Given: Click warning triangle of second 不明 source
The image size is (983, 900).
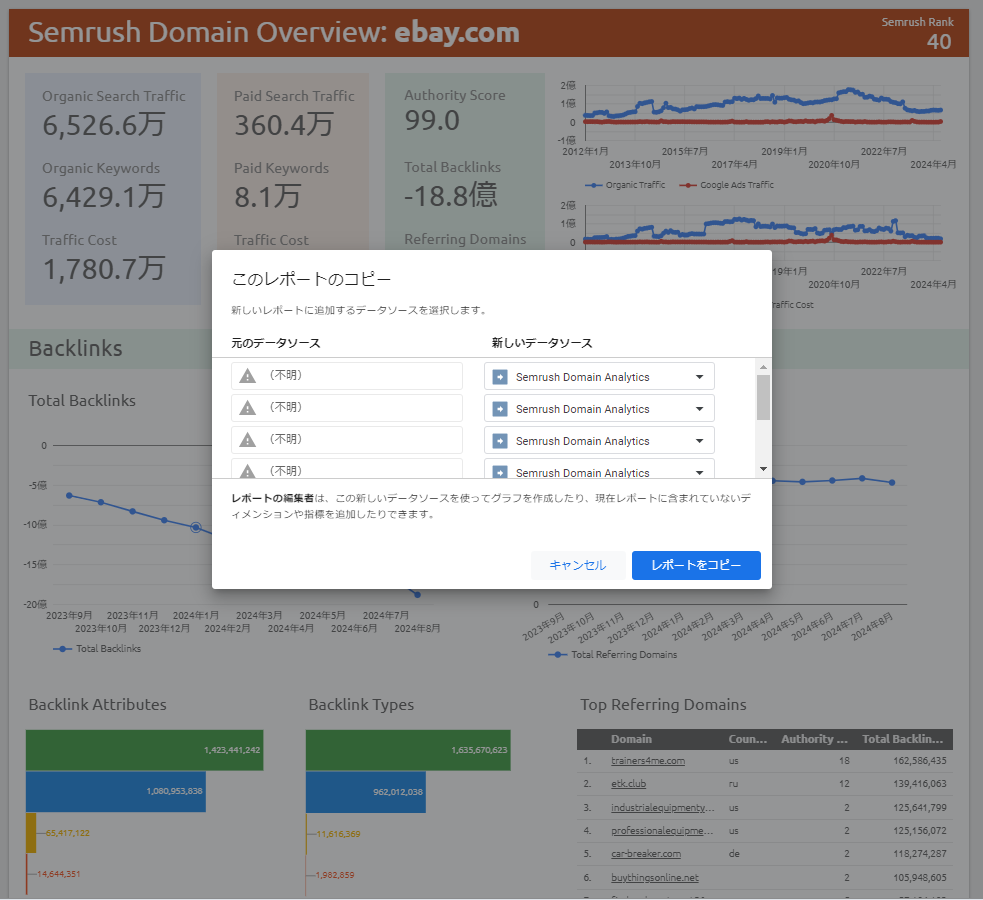Looking at the screenshot, I should pos(248,408).
